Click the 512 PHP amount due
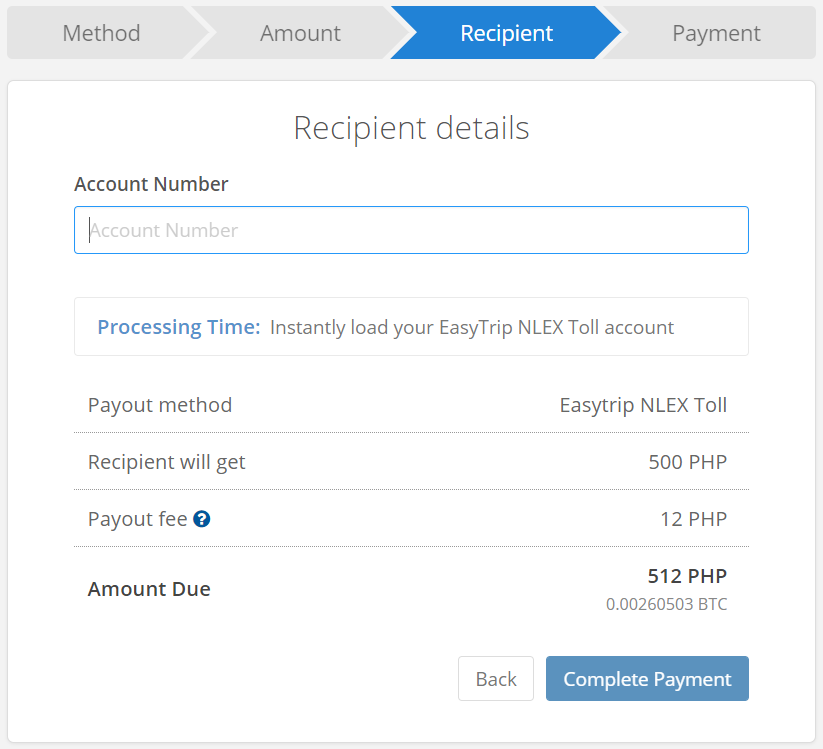This screenshot has width=823, height=749. (x=687, y=576)
